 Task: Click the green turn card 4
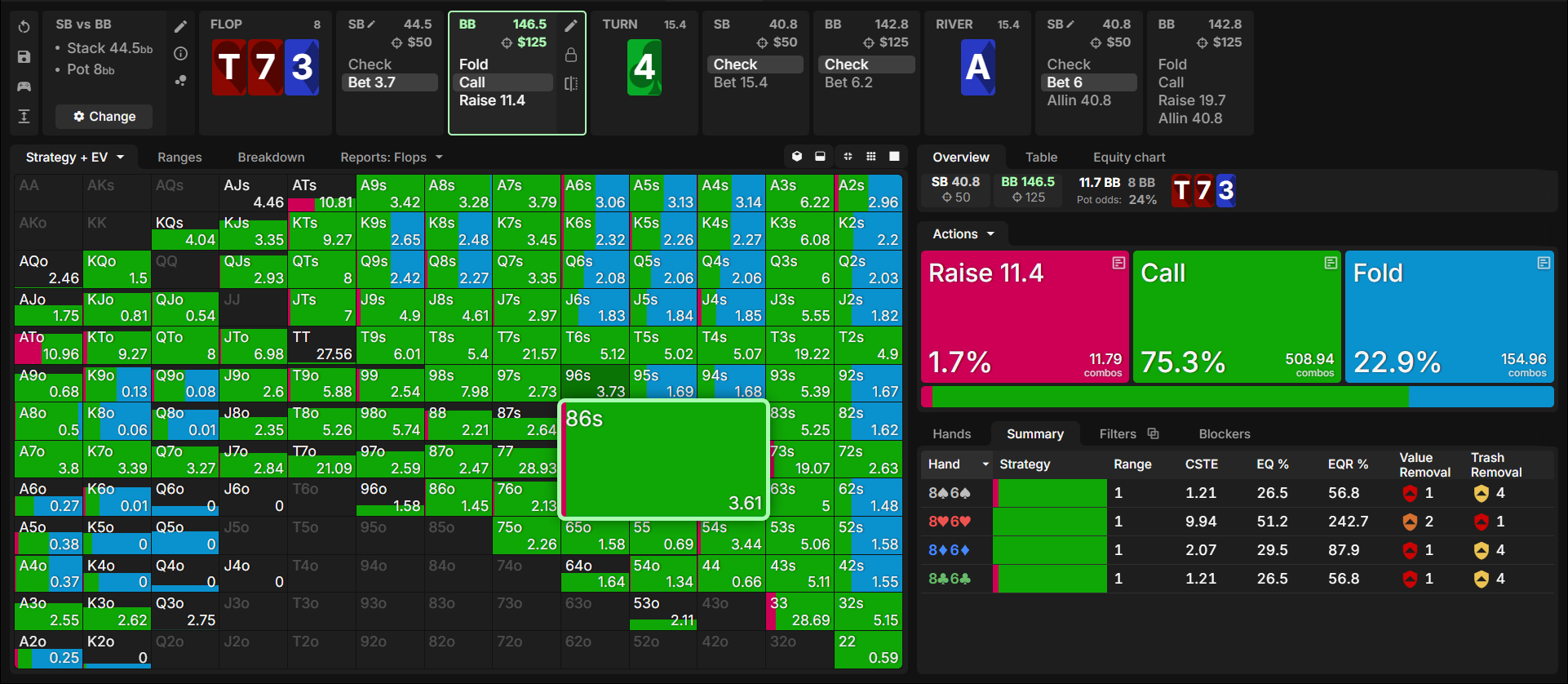(644, 67)
